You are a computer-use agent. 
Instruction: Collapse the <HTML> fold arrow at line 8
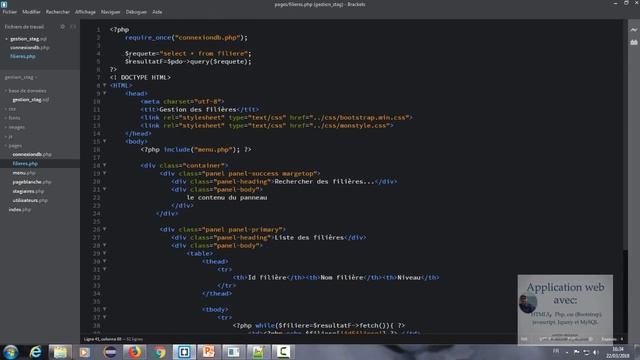point(104,85)
